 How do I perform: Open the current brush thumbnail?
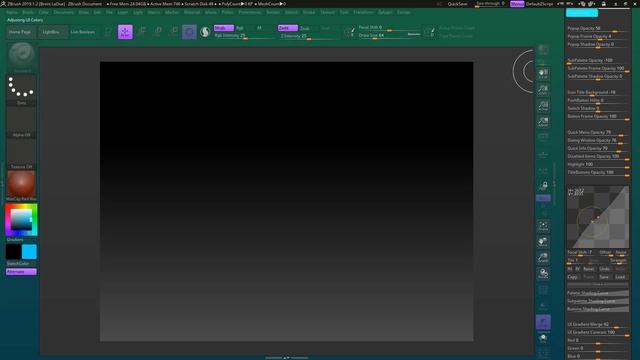pos(21,56)
